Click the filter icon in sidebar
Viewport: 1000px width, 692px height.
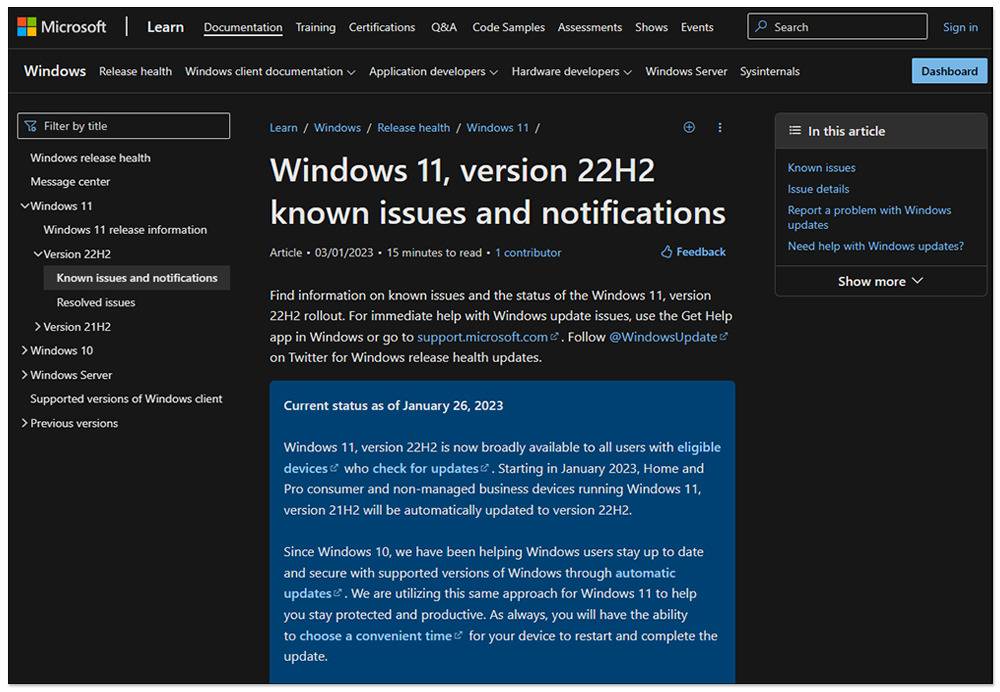point(32,126)
